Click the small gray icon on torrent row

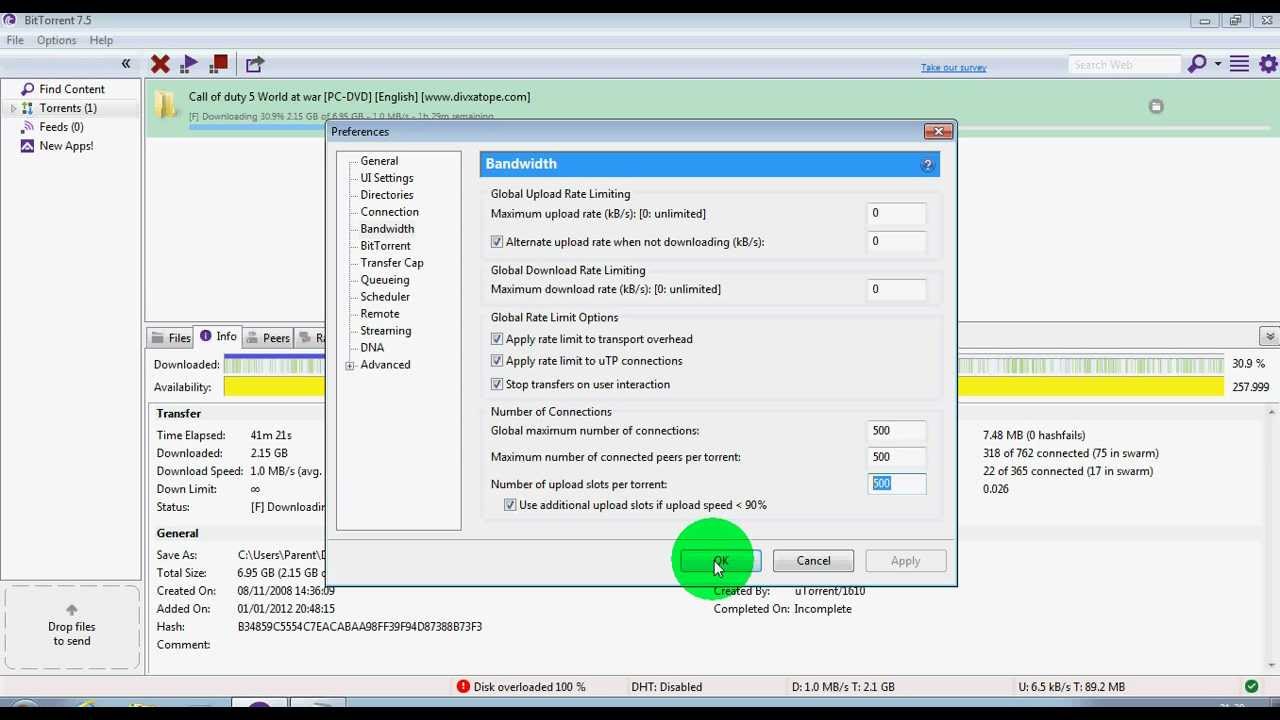tap(1156, 106)
